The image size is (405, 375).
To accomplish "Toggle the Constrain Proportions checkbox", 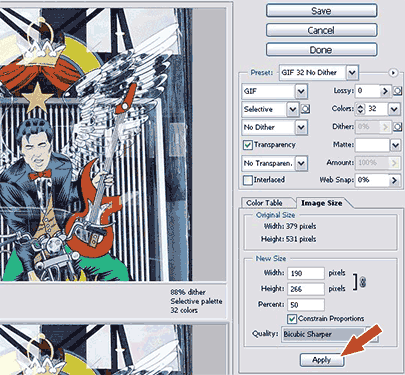I will coord(292,319).
